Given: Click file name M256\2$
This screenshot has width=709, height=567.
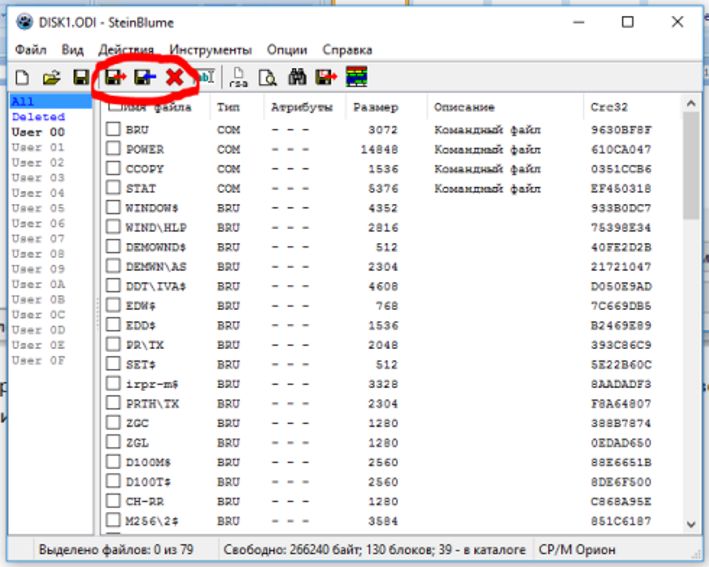Looking at the screenshot, I should (x=152, y=521).
